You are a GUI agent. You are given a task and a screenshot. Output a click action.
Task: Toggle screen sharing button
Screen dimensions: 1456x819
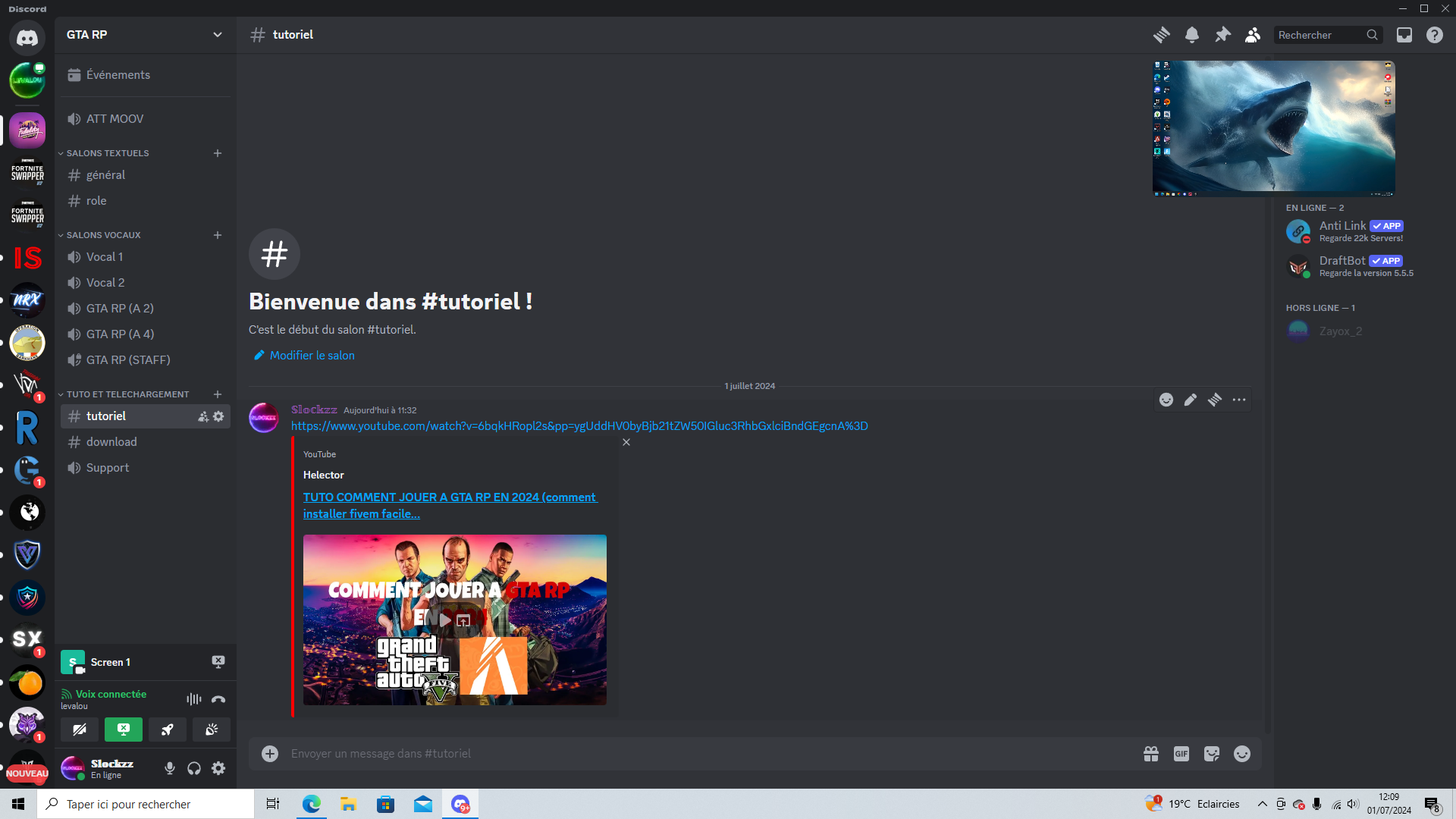[124, 730]
